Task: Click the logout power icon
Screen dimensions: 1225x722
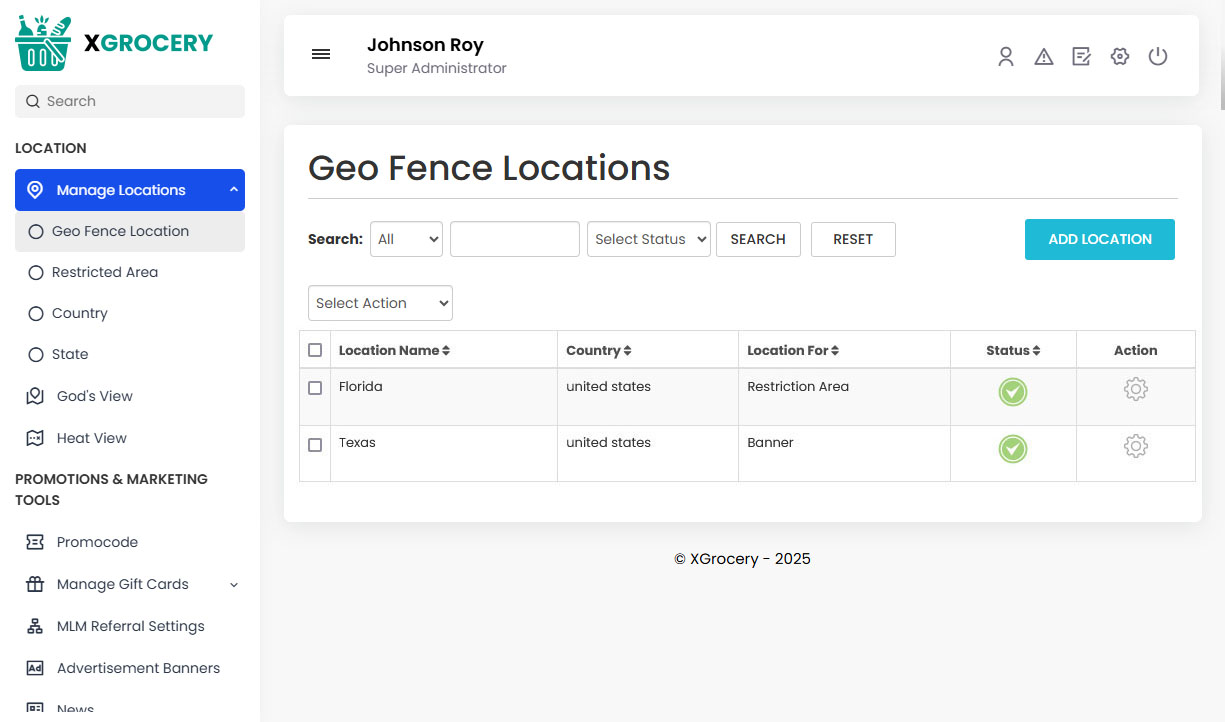Action: (x=1158, y=57)
